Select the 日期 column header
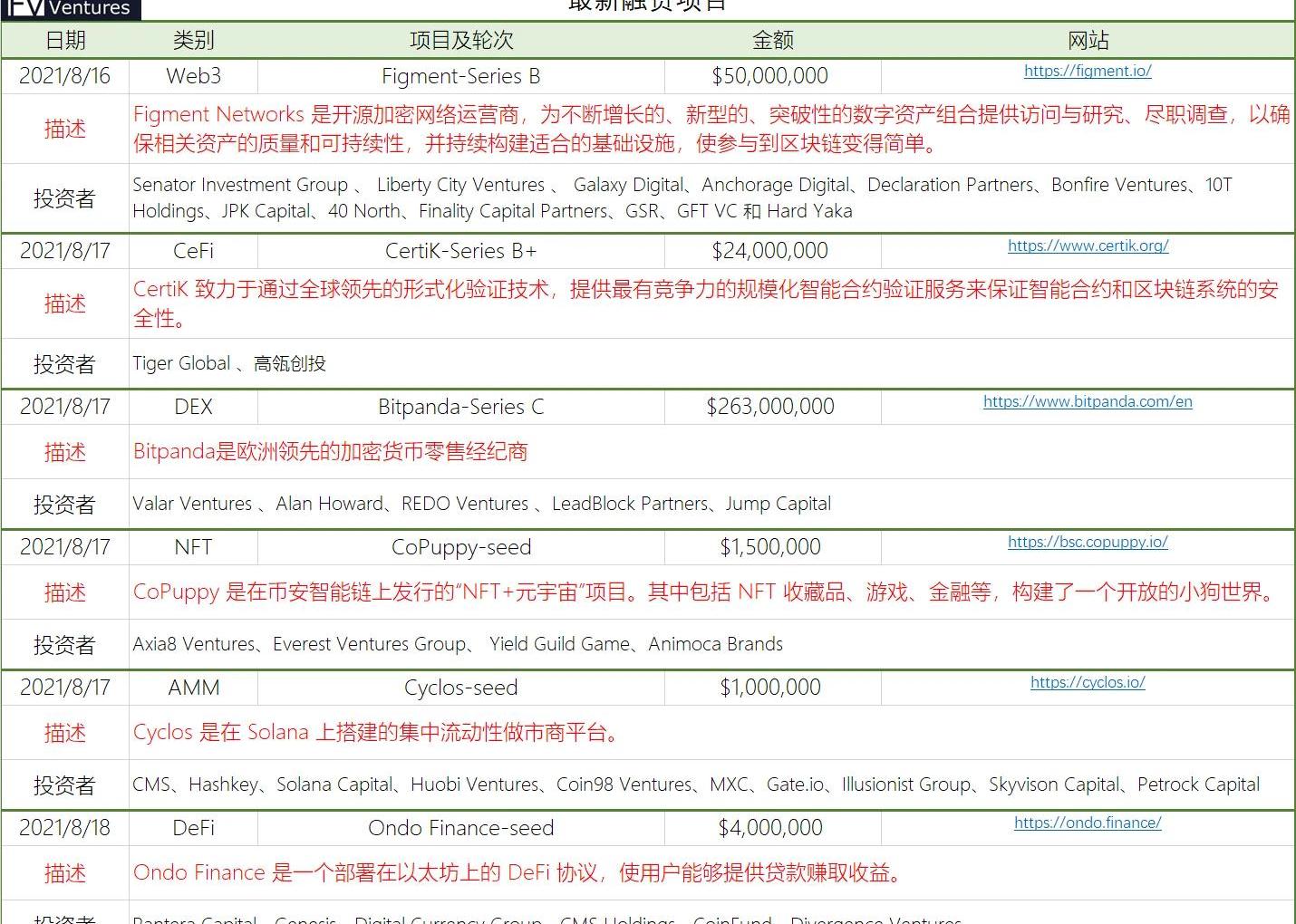 point(65,40)
